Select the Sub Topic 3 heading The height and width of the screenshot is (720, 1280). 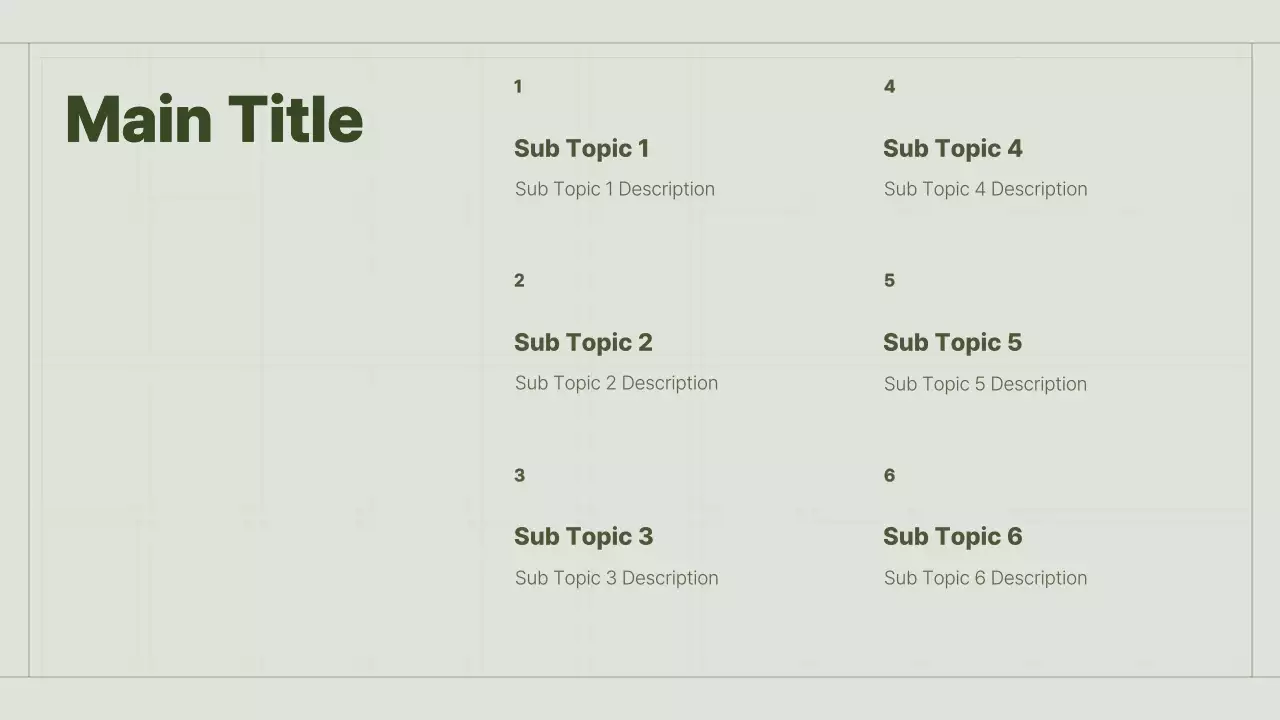point(583,537)
